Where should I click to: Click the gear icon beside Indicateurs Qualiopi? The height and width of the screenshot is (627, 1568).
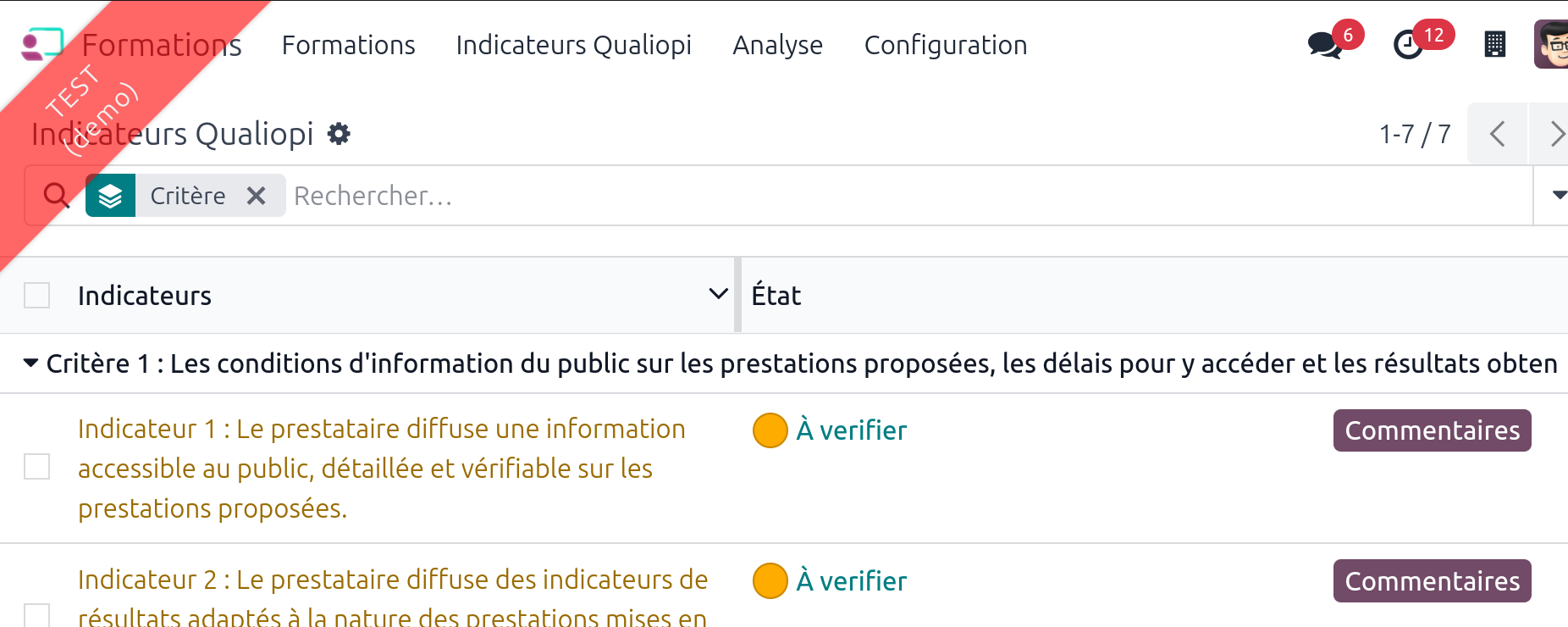[339, 134]
